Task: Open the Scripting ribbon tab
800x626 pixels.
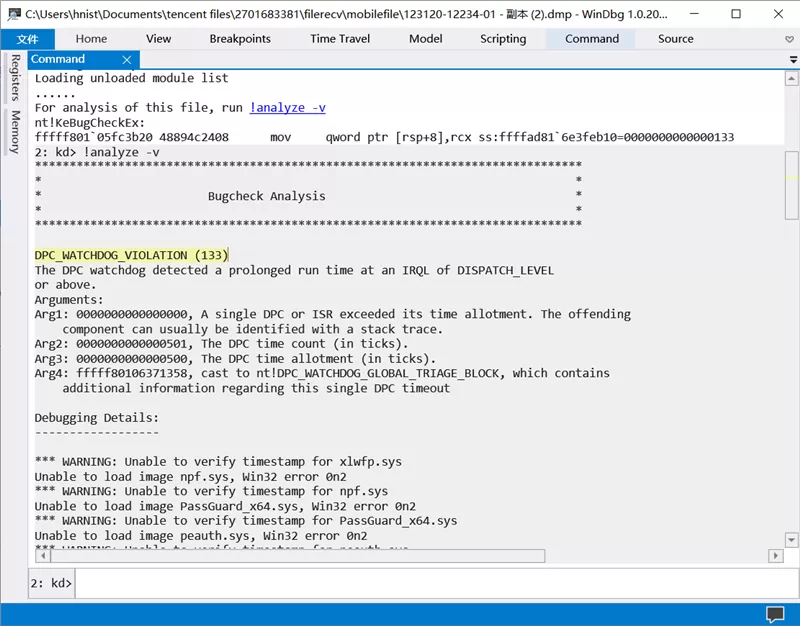Action: click(503, 39)
